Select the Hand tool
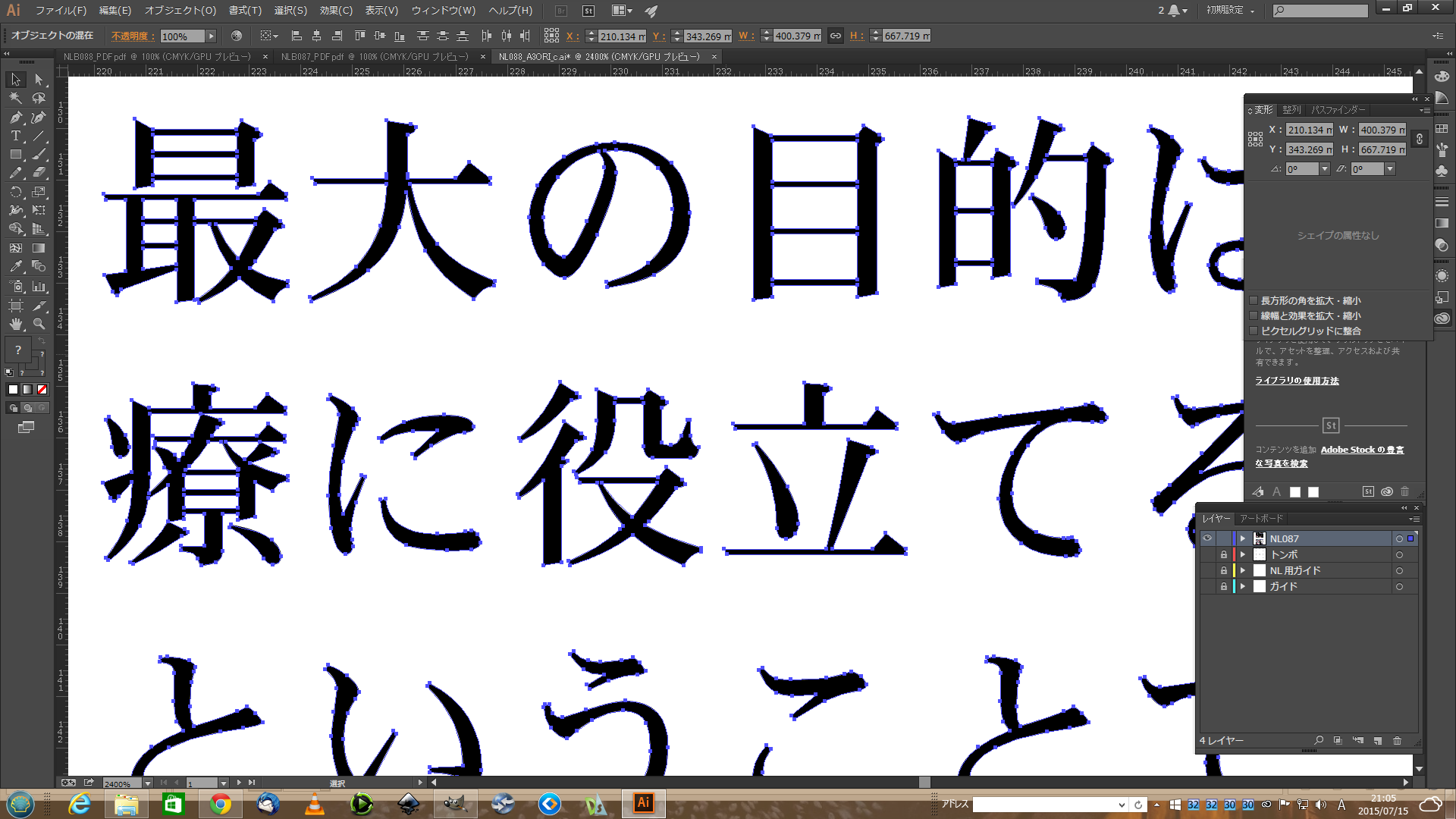 tap(15, 324)
